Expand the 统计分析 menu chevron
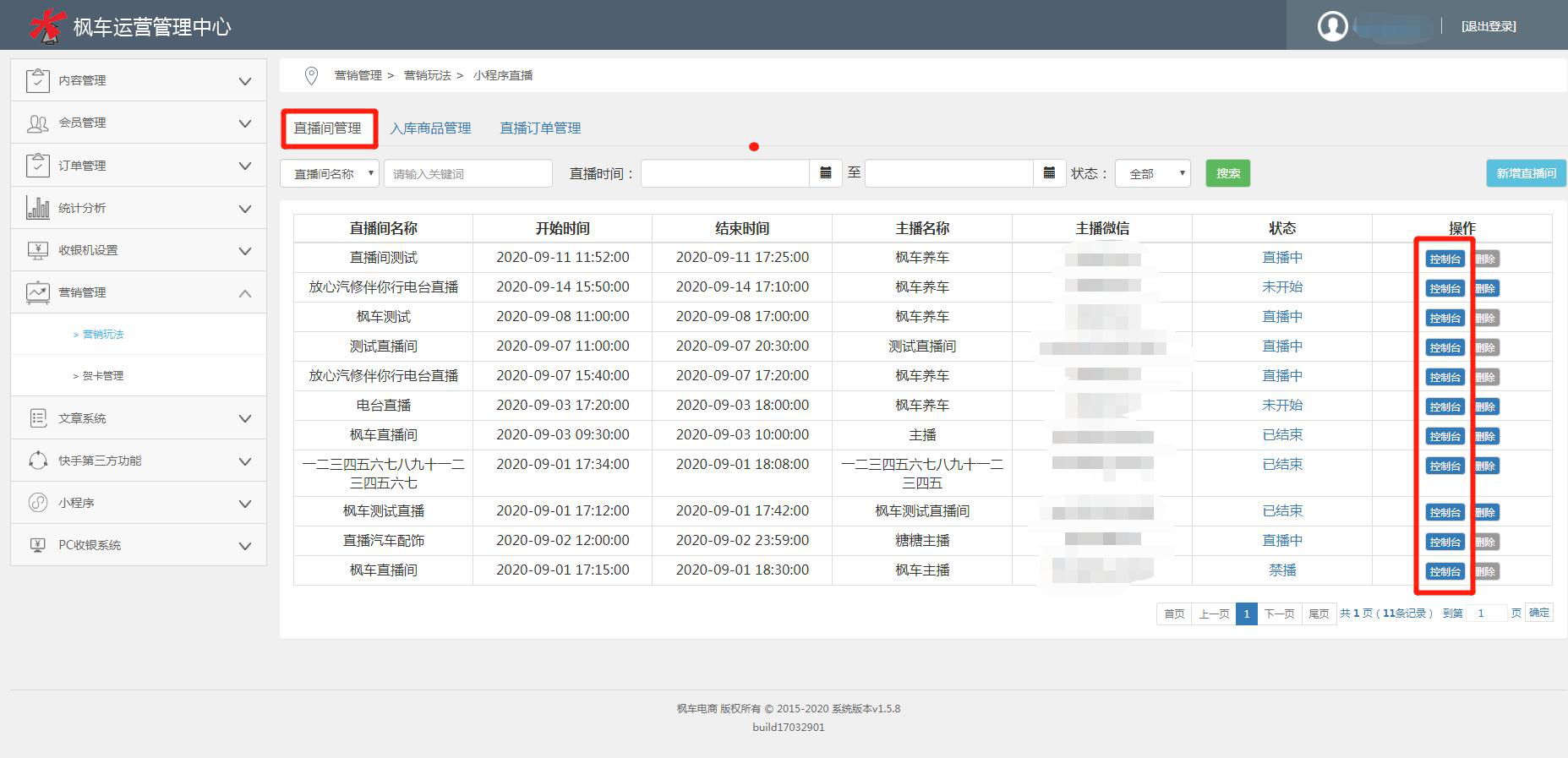1568x758 pixels. pyautogui.click(x=245, y=209)
